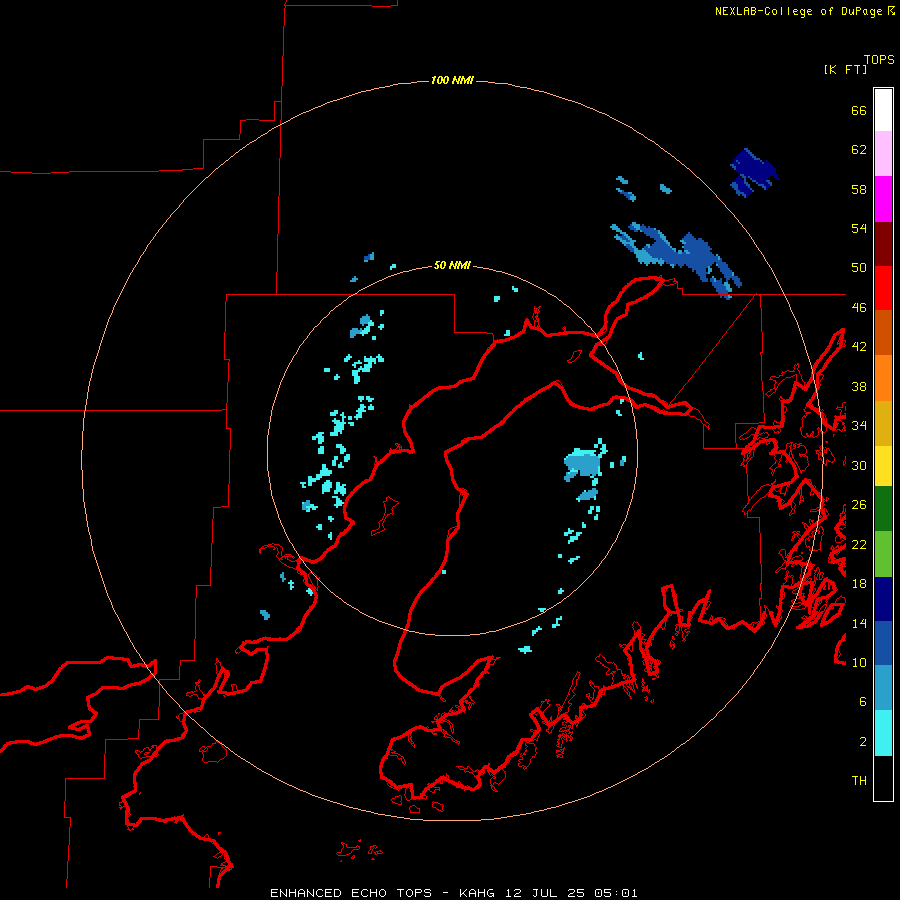Select the navy 22 kft color swatch
Viewport: 900px width, 900px height.
click(883, 599)
